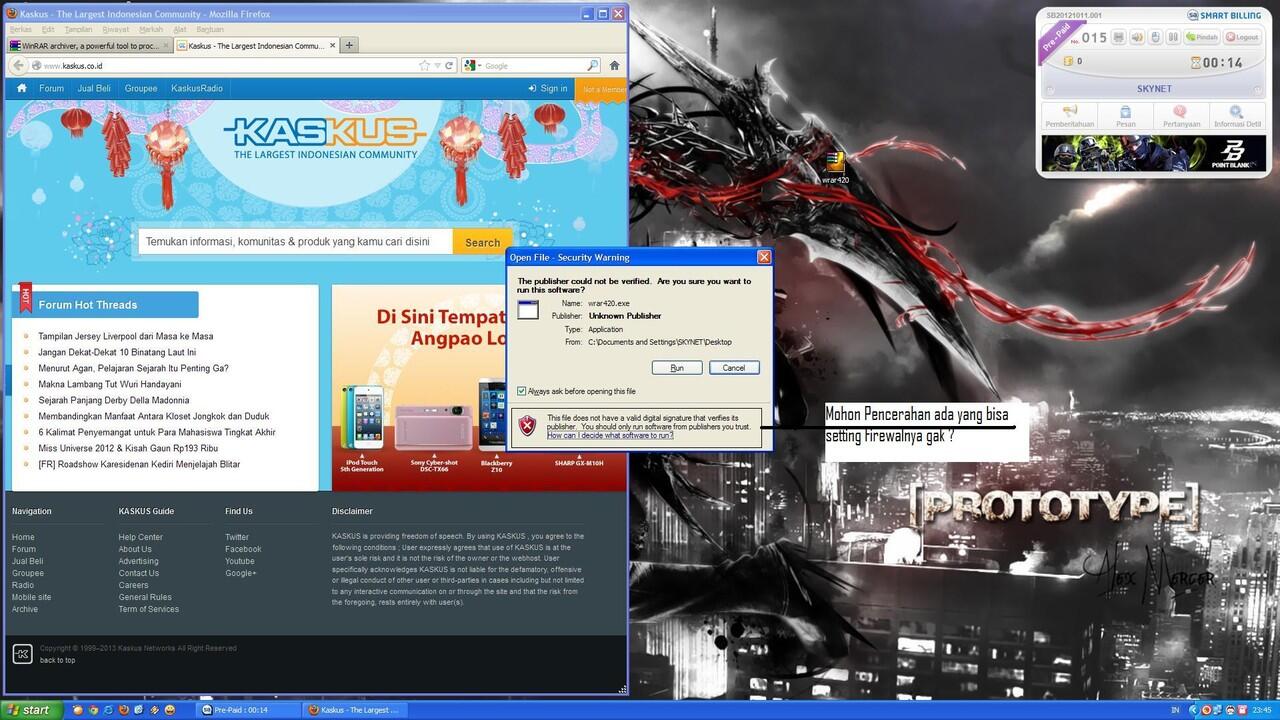This screenshot has width=1280, height=720.
Task: Click Help Center in KASKUS Guide footer
Action: coord(140,537)
